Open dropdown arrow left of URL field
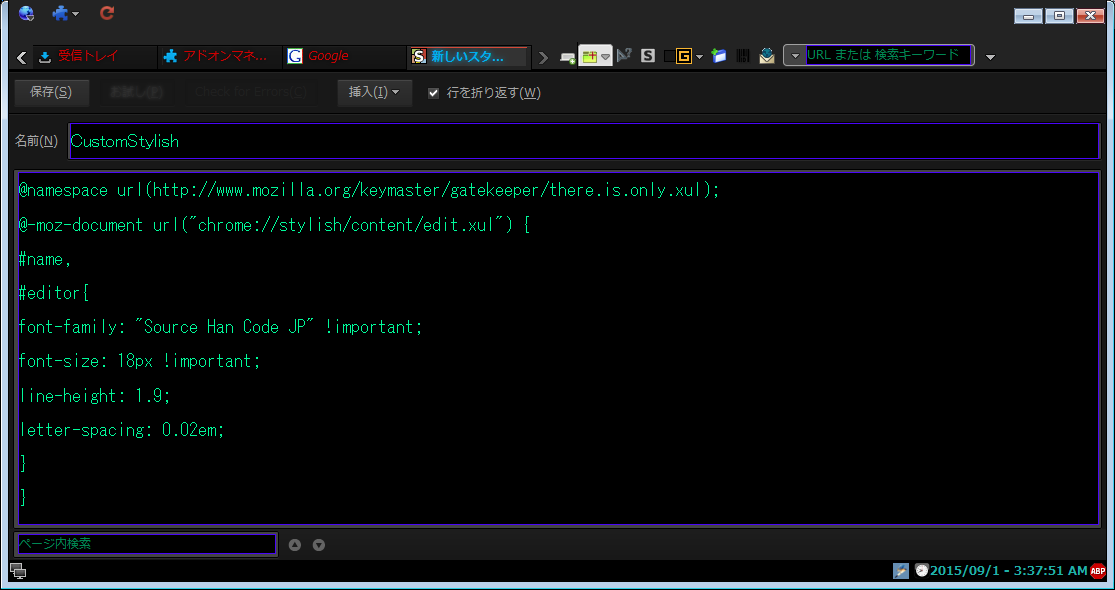Viewport: 1115px width, 590px height. 795,56
